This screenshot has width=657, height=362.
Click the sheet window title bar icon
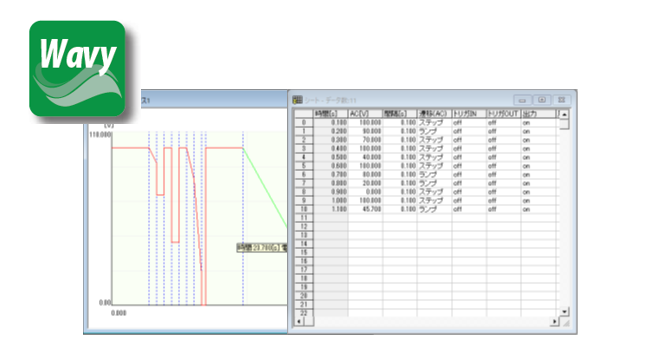297,100
